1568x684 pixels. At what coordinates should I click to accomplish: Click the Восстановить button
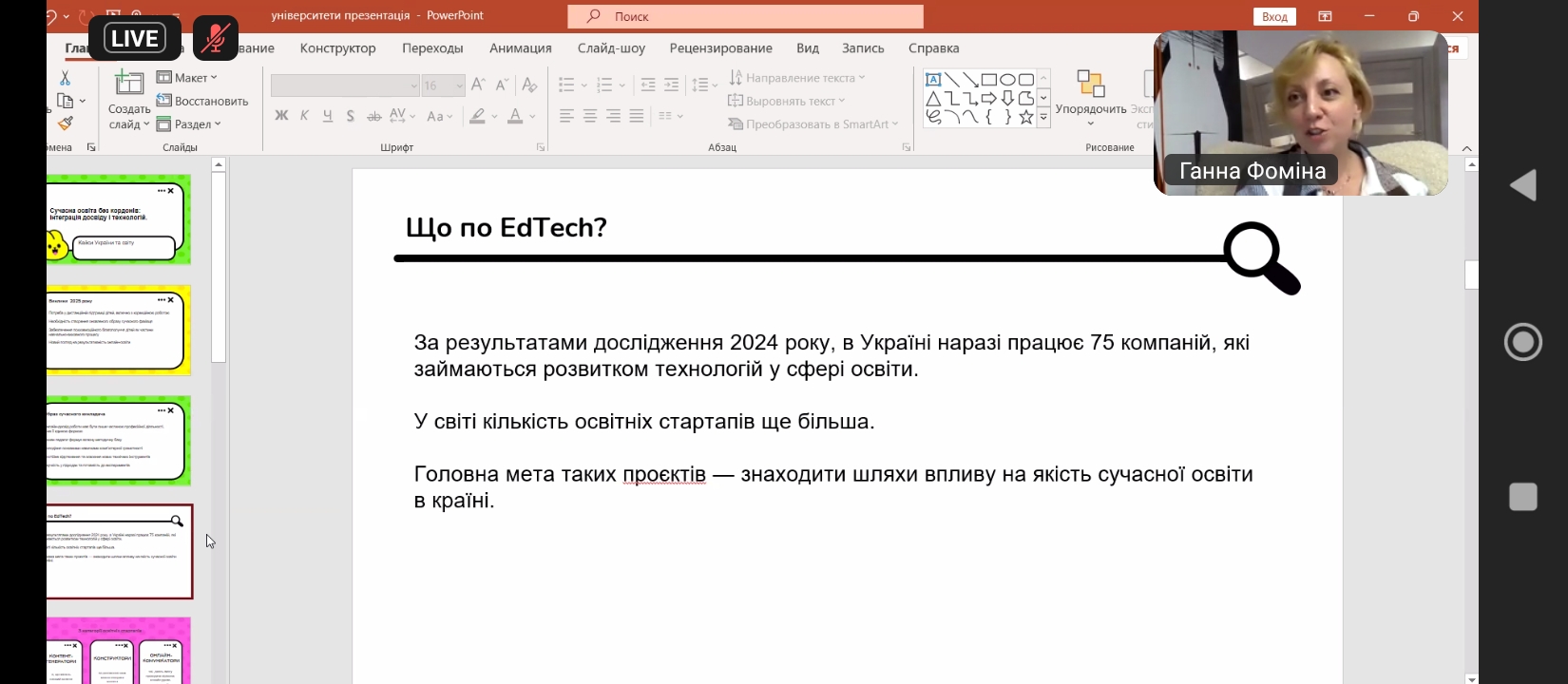coord(202,101)
